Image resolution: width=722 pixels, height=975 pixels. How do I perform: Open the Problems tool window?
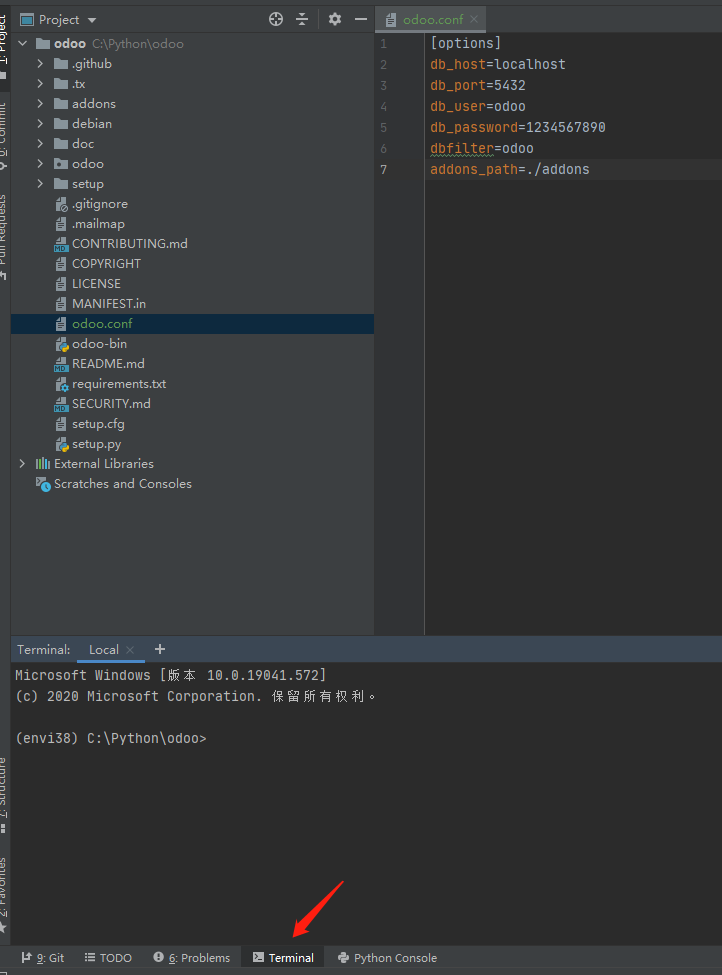pyautogui.click(x=191, y=957)
